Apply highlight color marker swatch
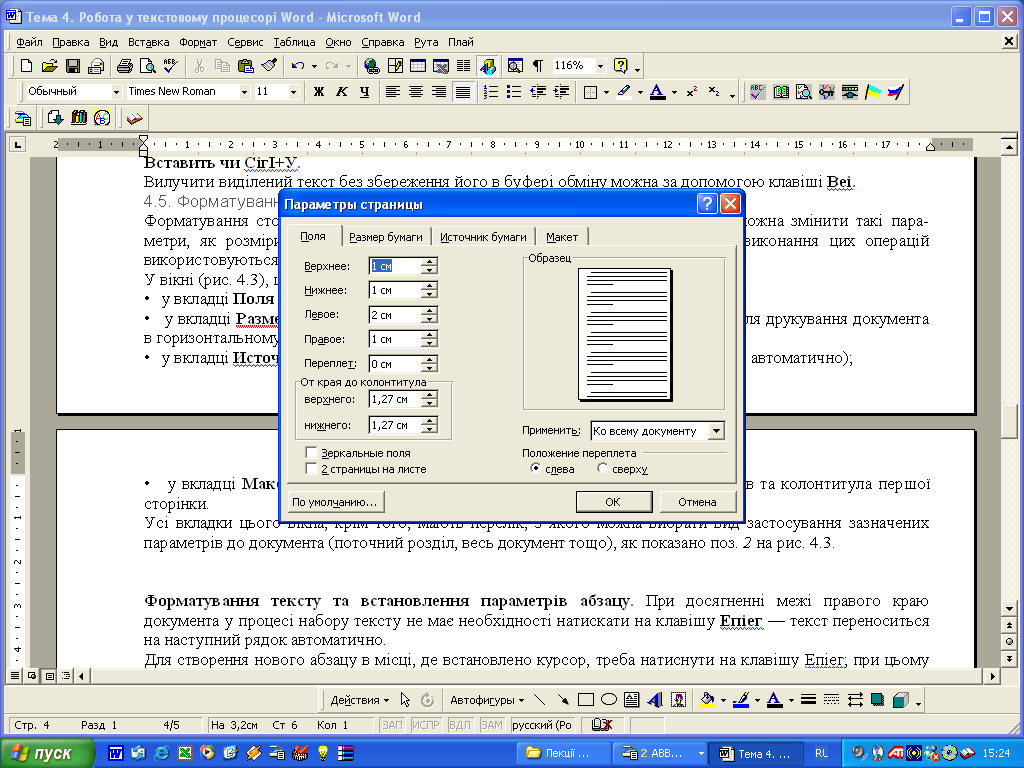The height and width of the screenshot is (768, 1024). 624,92
